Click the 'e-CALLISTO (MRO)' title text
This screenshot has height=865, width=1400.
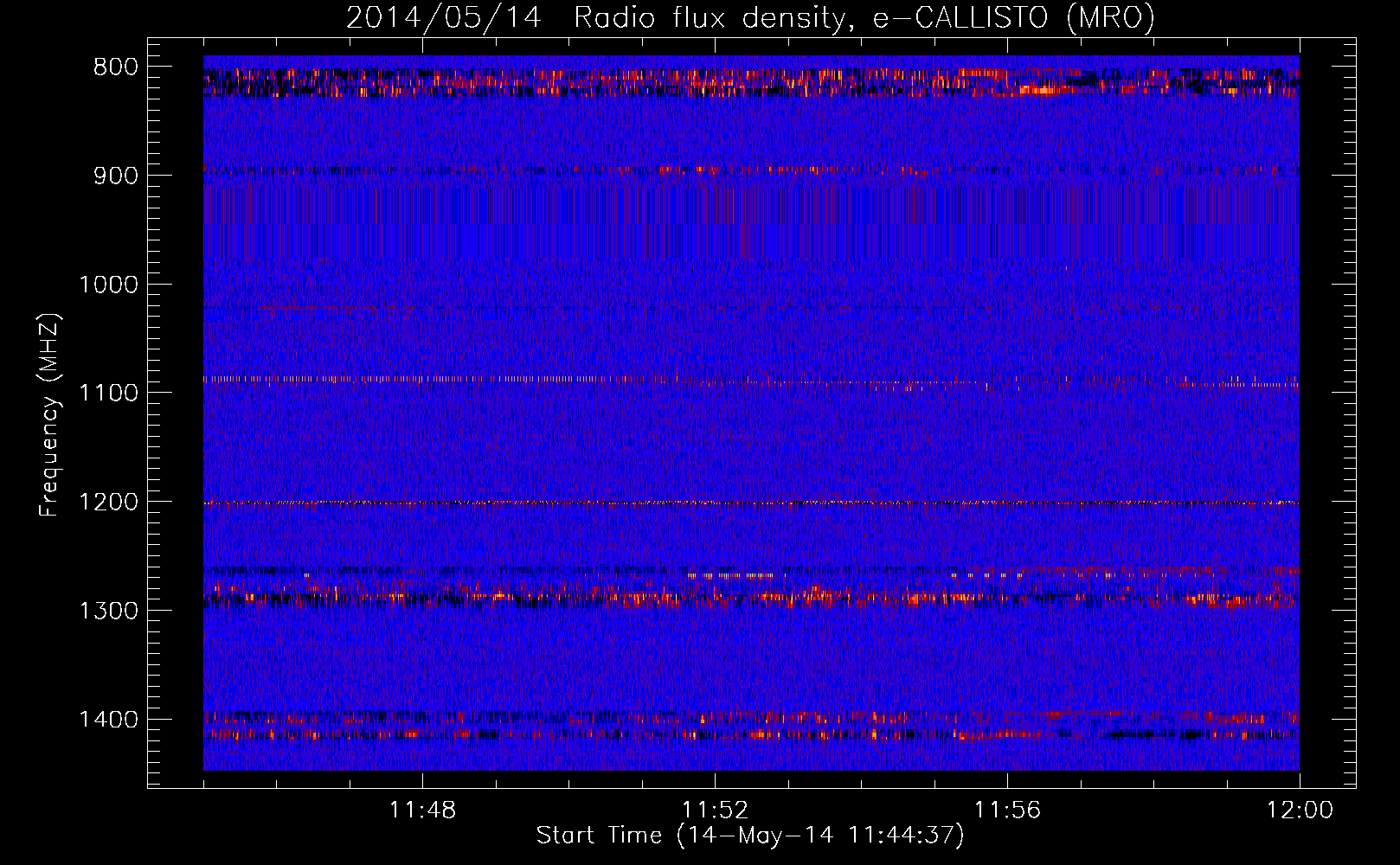pos(1014,17)
